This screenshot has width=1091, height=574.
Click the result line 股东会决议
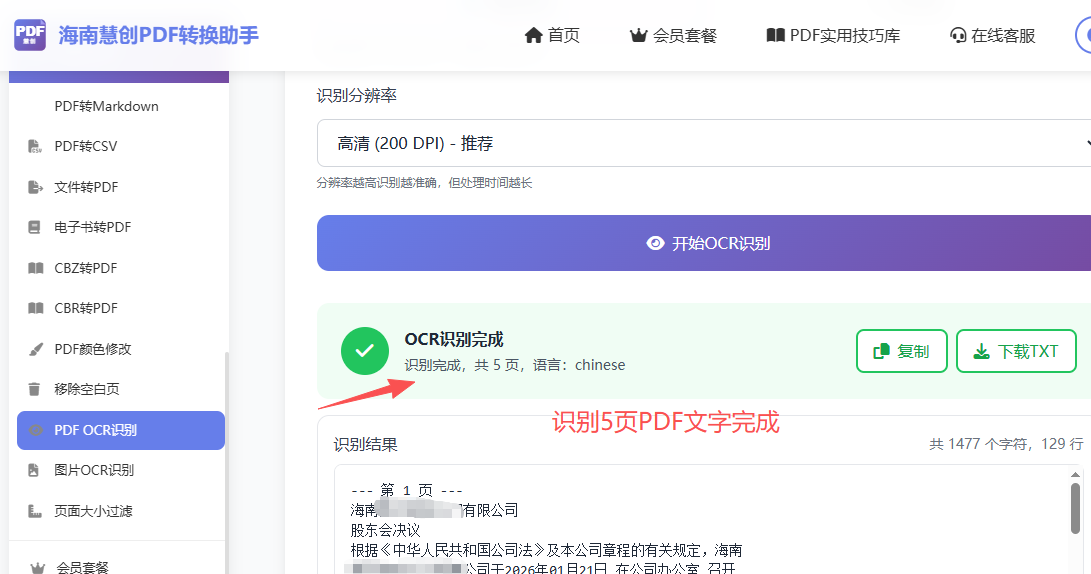(x=385, y=530)
